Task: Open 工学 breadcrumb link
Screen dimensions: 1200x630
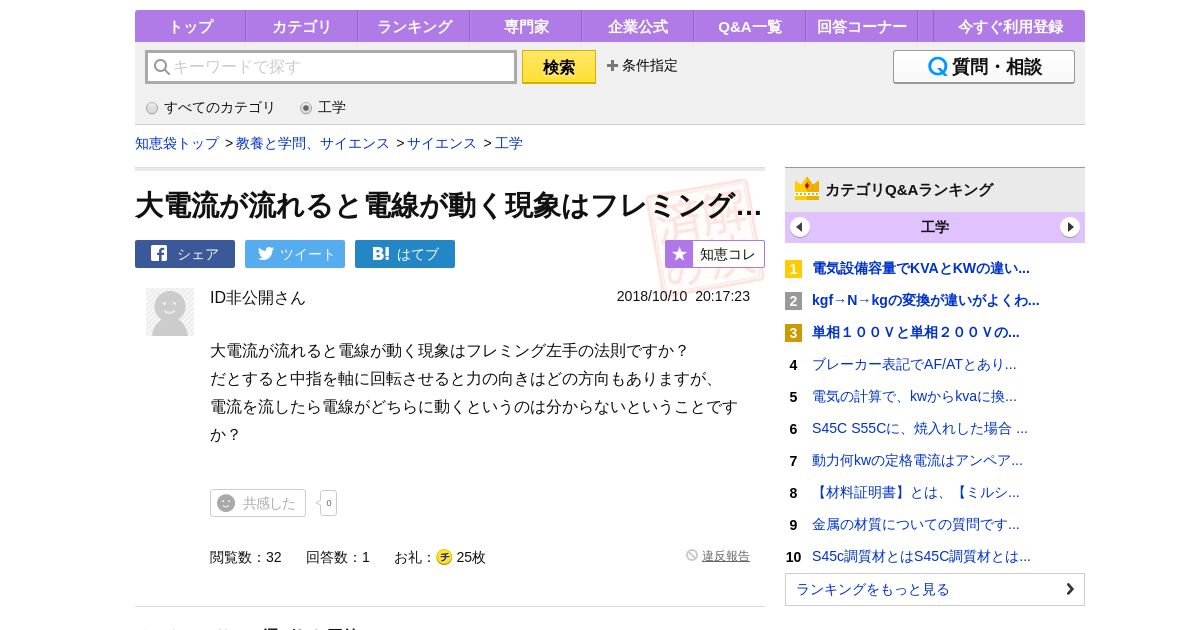Action: [x=509, y=143]
